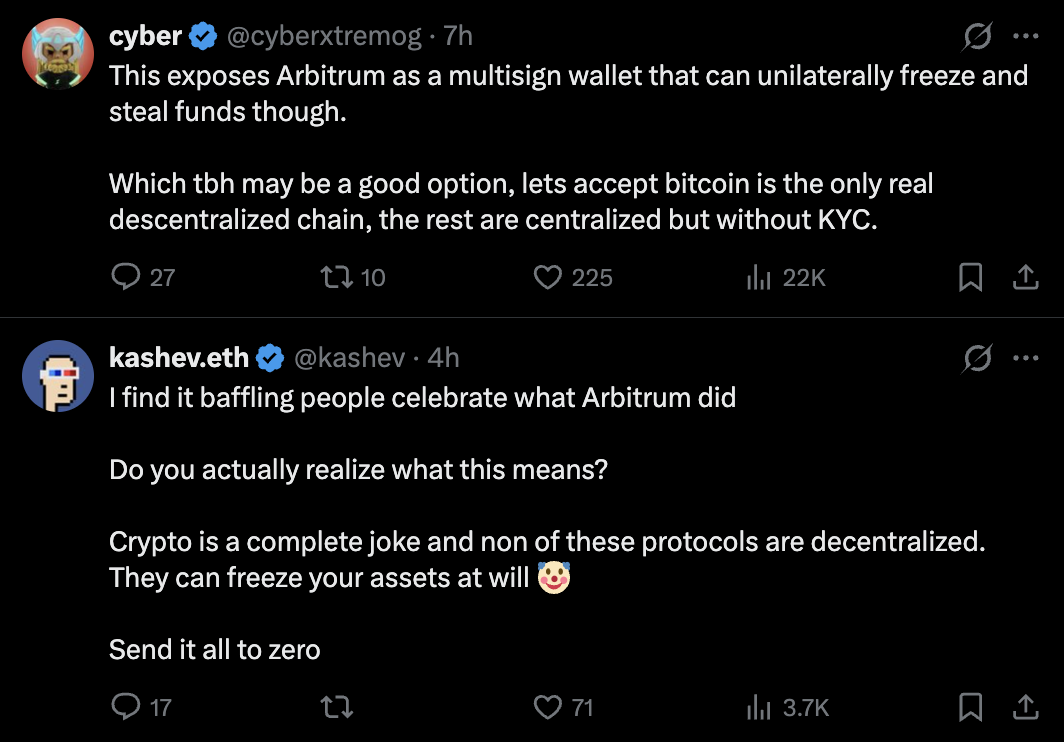Image resolution: width=1064 pixels, height=742 pixels.
Task: Like kashev.eth's tweet with 71 likes
Action: [548, 708]
